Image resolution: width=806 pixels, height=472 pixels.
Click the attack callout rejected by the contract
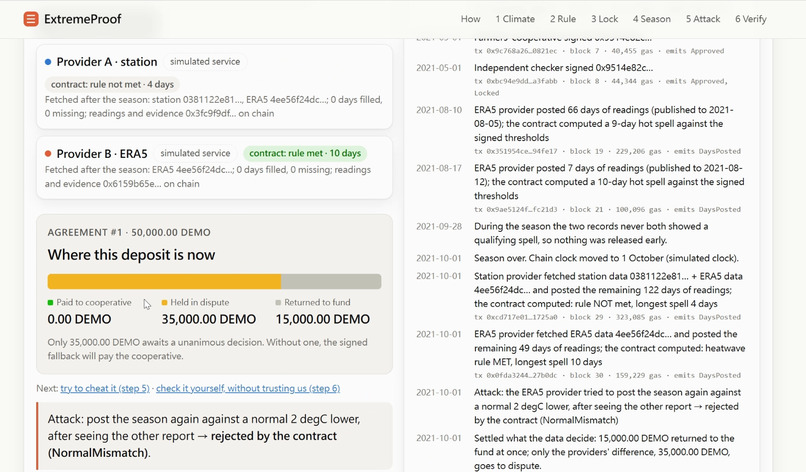point(214,436)
